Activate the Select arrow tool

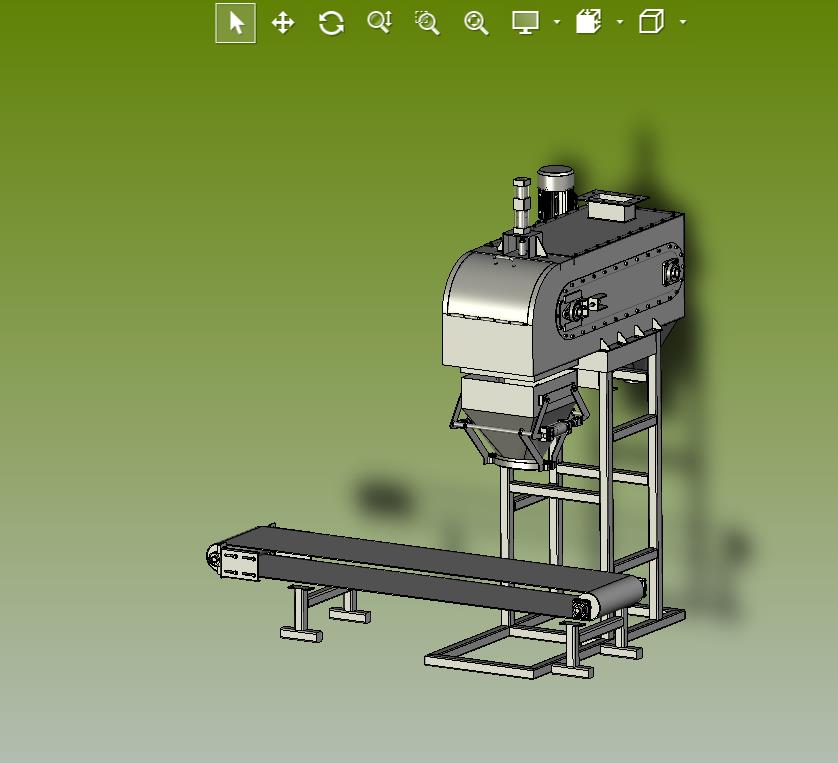click(236, 23)
